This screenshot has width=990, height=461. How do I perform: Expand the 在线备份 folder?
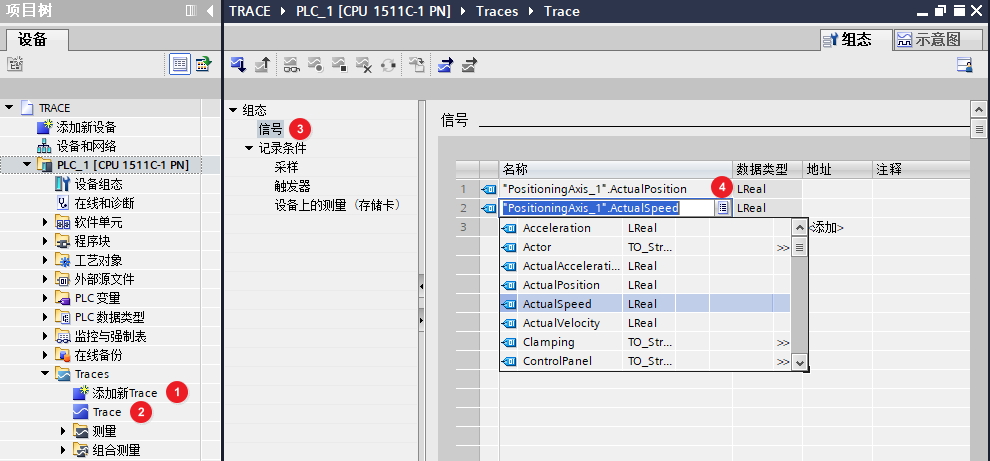(45, 355)
